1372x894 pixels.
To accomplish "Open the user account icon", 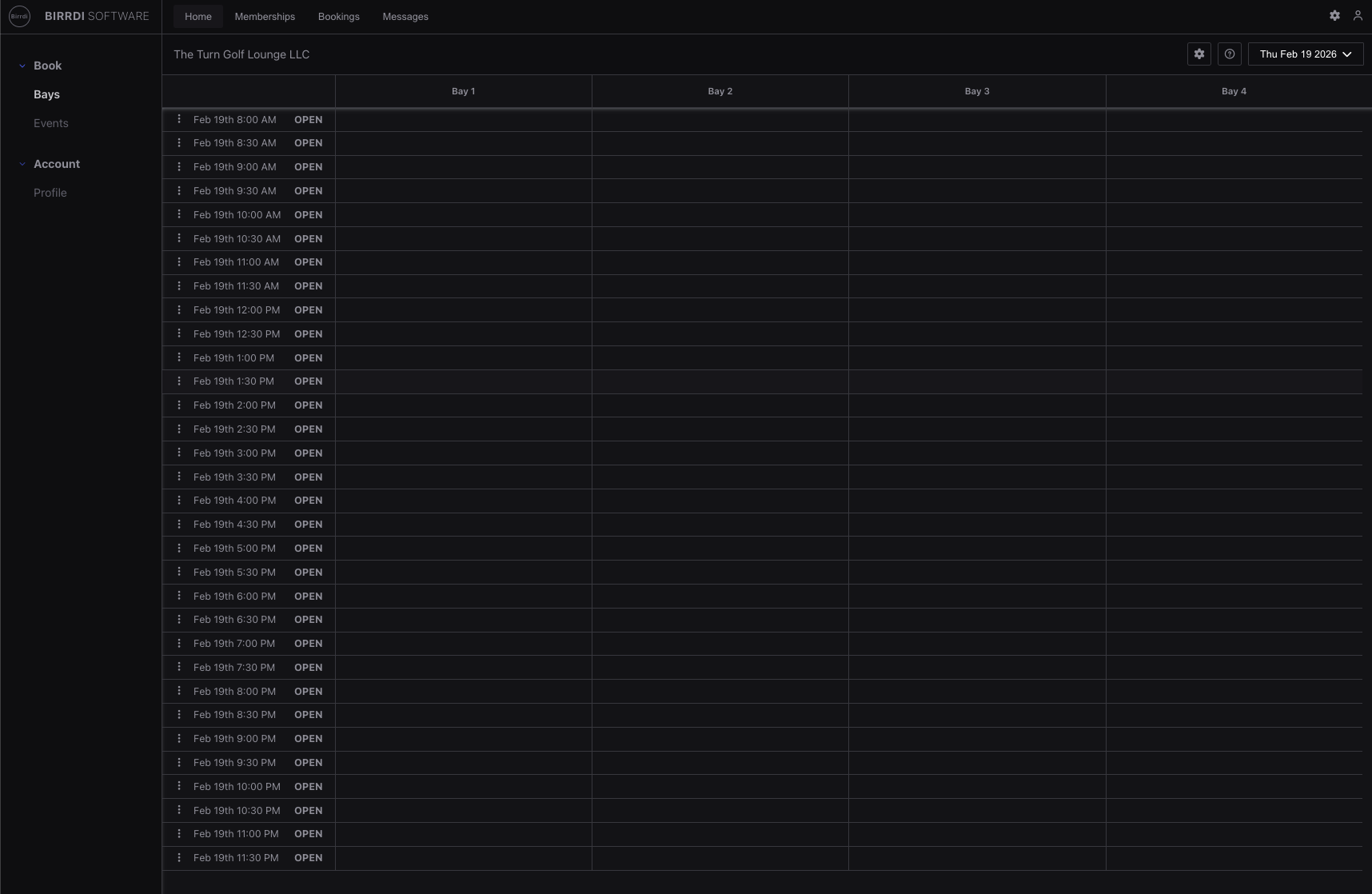I will [1358, 16].
